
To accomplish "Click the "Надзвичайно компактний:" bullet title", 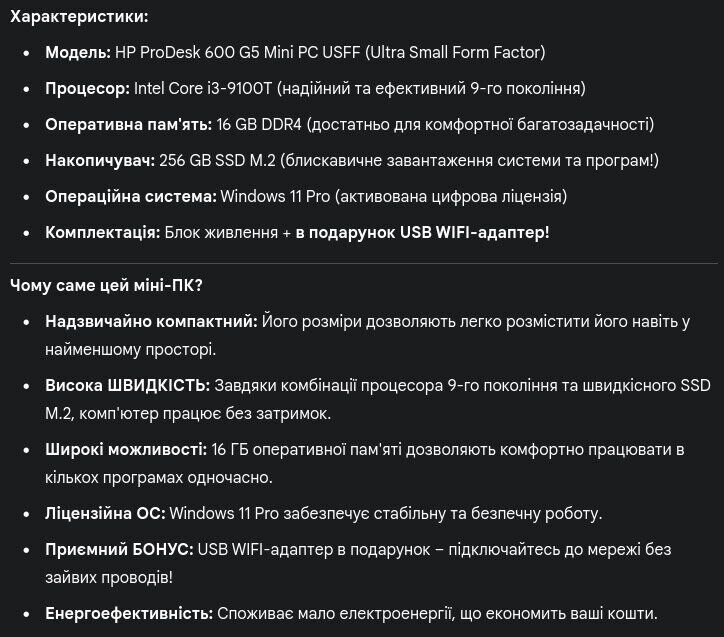I will coord(151,321).
